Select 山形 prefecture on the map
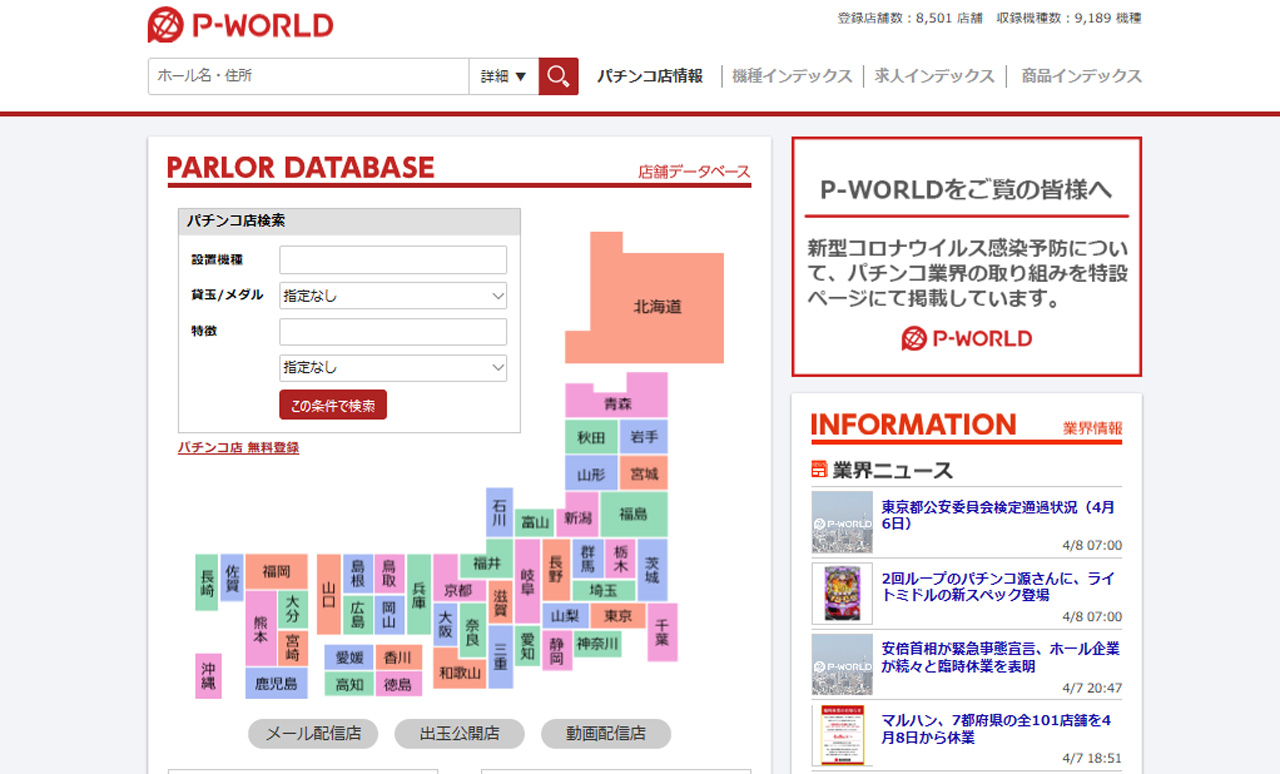The height and width of the screenshot is (774, 1280). click(x=591, y=473)
